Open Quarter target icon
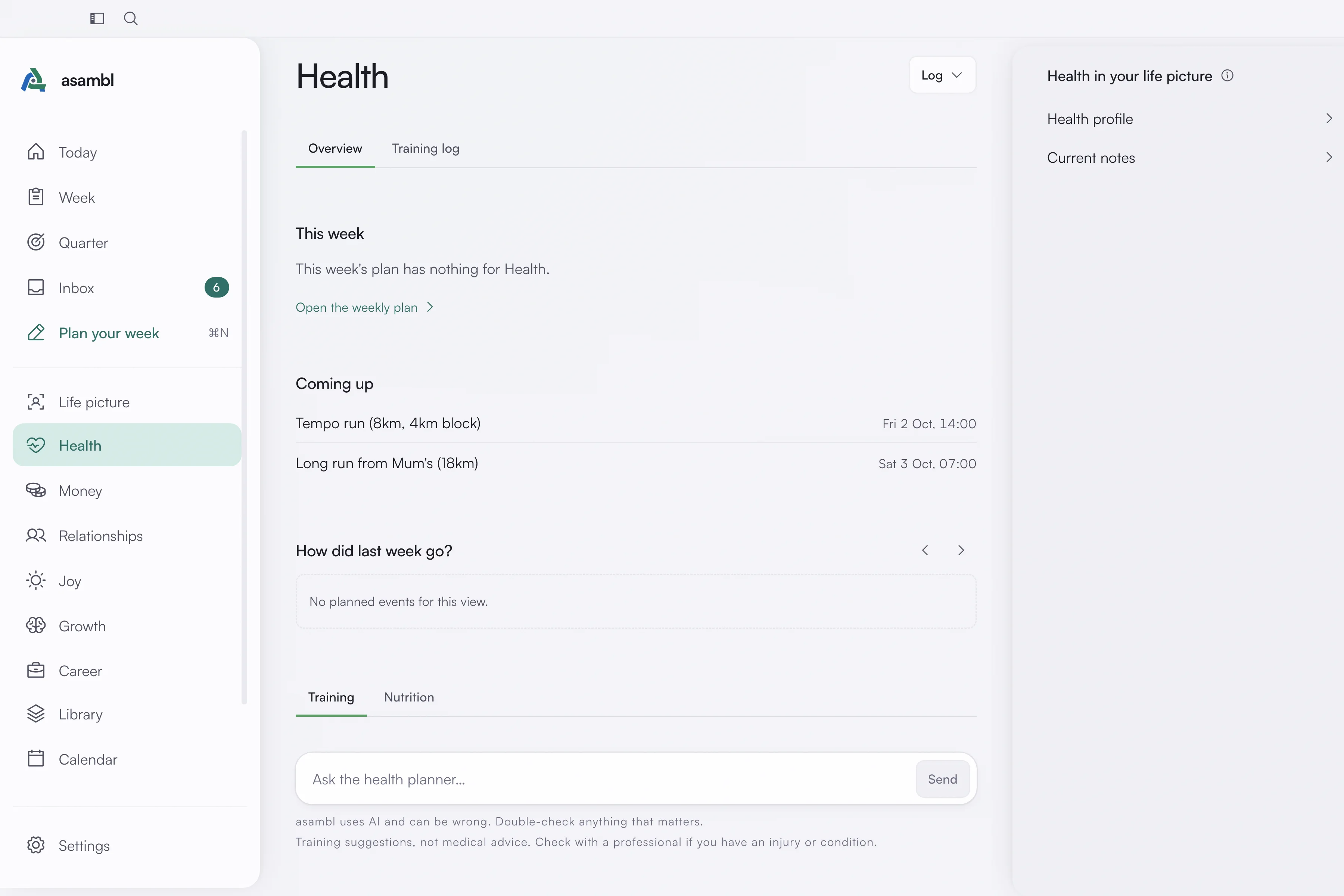The width and height of the screenshot is (1344, 896). 36,242
